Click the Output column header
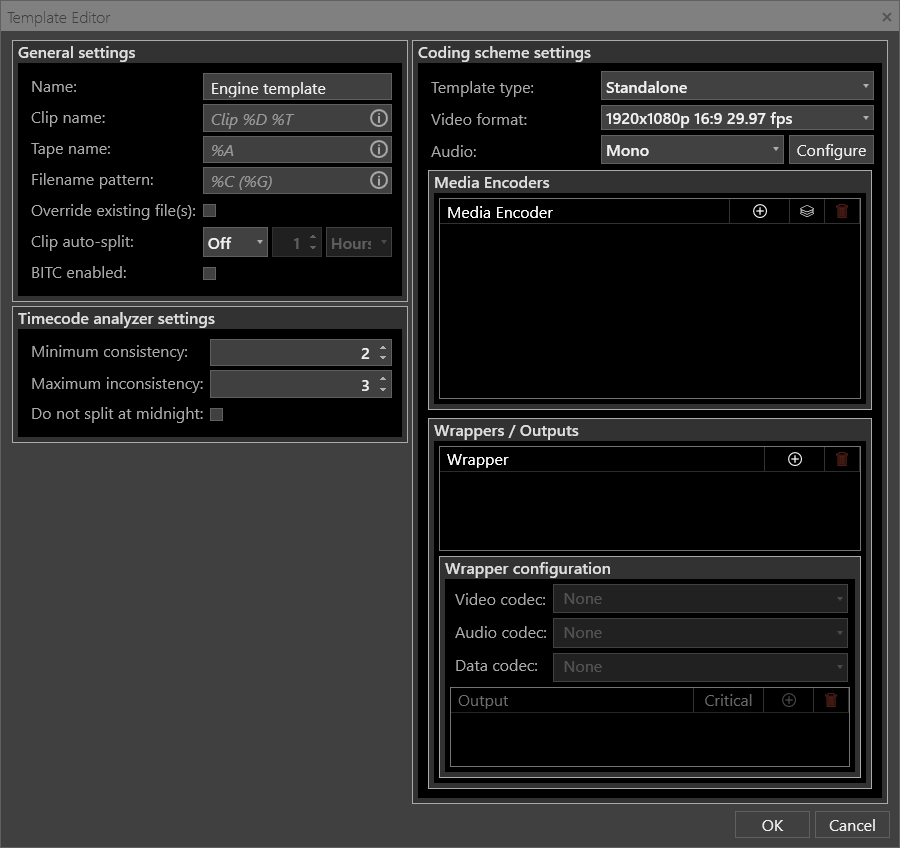This screenshot has height=848, width=900. pyautogui.click(x=572, y=700)
